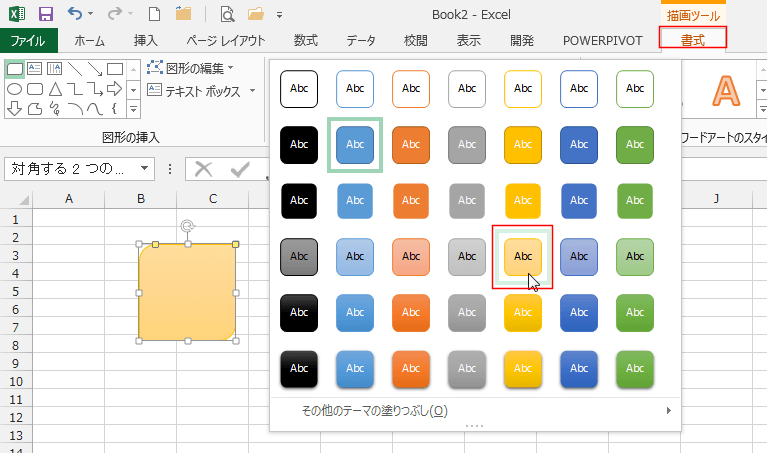
Task: Apply blue filled style in second row
Action: [355, 145]
